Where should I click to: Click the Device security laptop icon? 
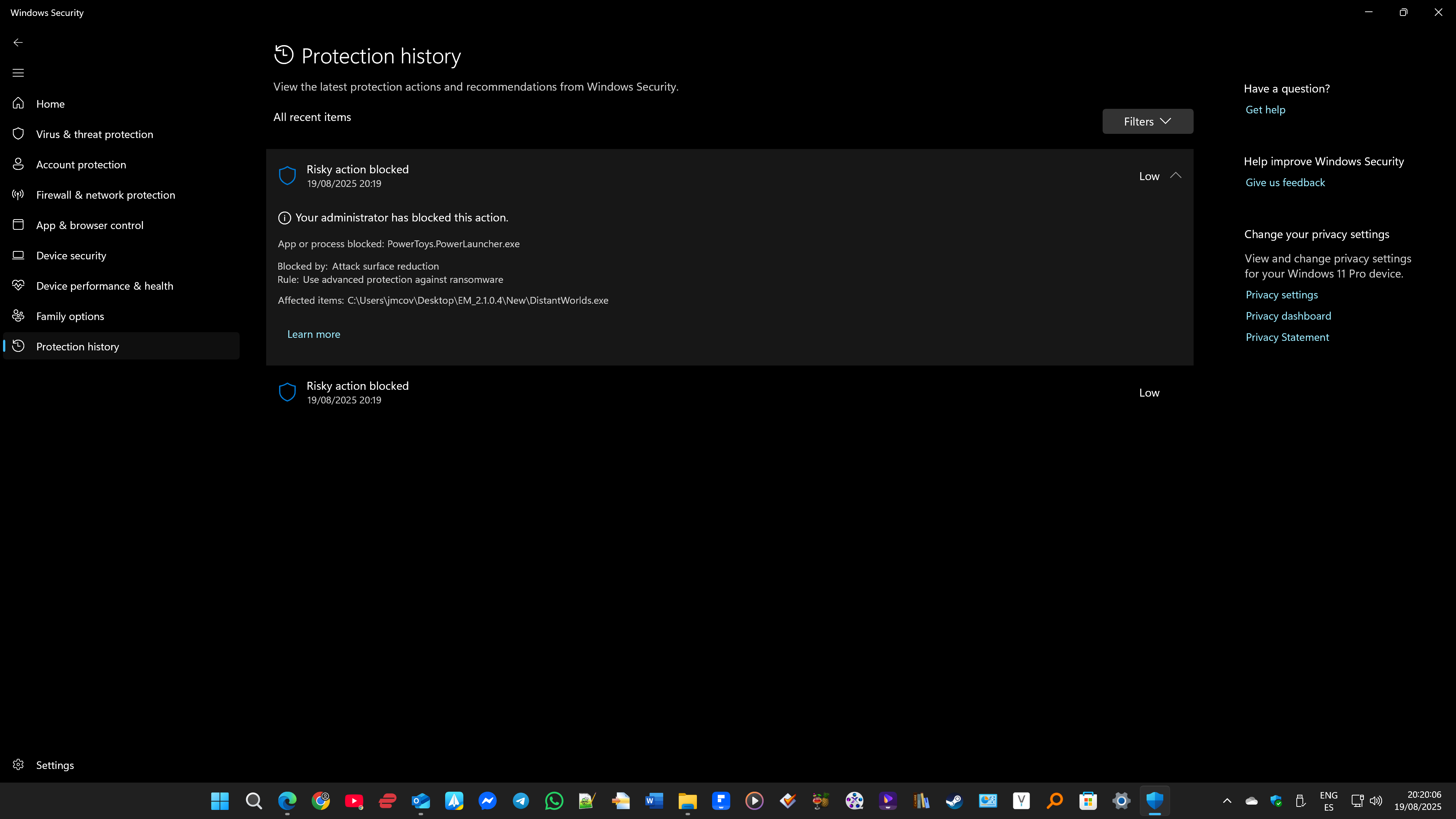click(x=18, y=255)
